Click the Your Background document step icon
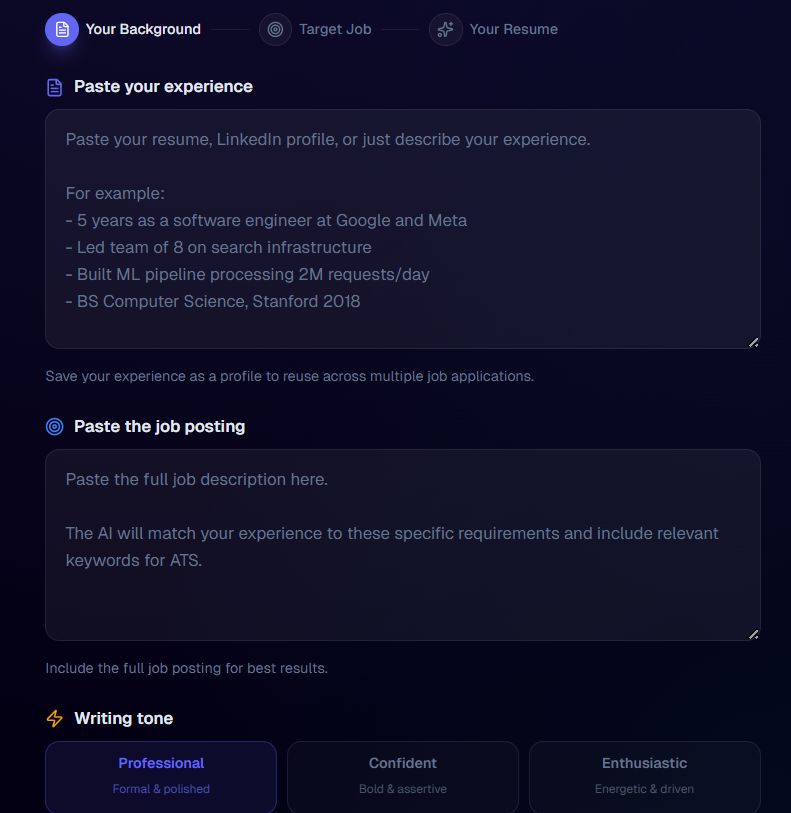 point(62,29)
